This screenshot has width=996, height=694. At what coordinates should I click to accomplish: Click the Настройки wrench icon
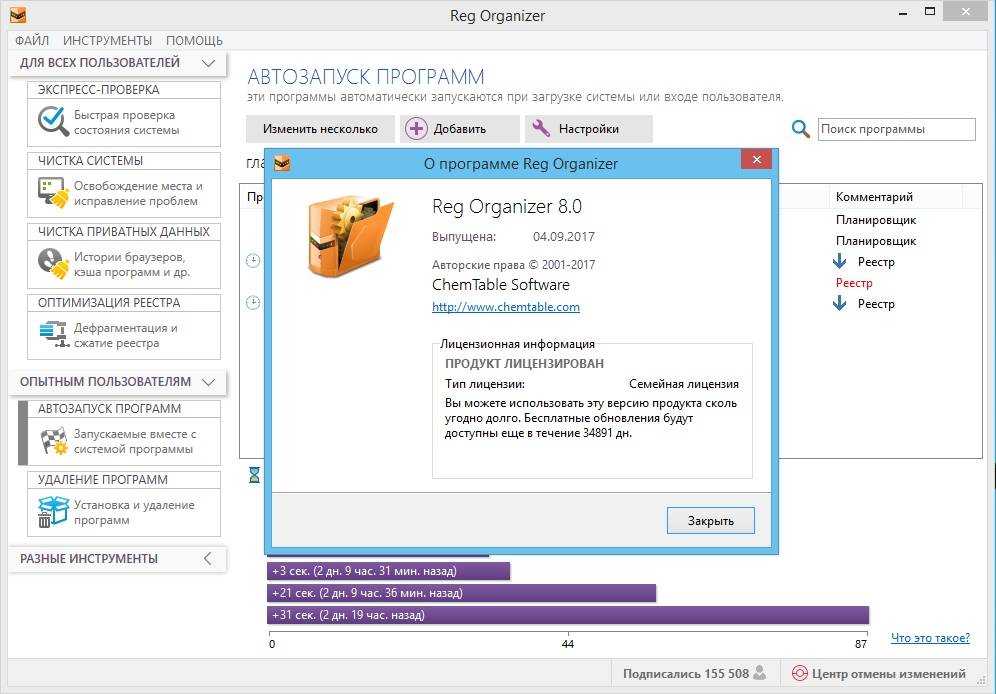(541, 128)
